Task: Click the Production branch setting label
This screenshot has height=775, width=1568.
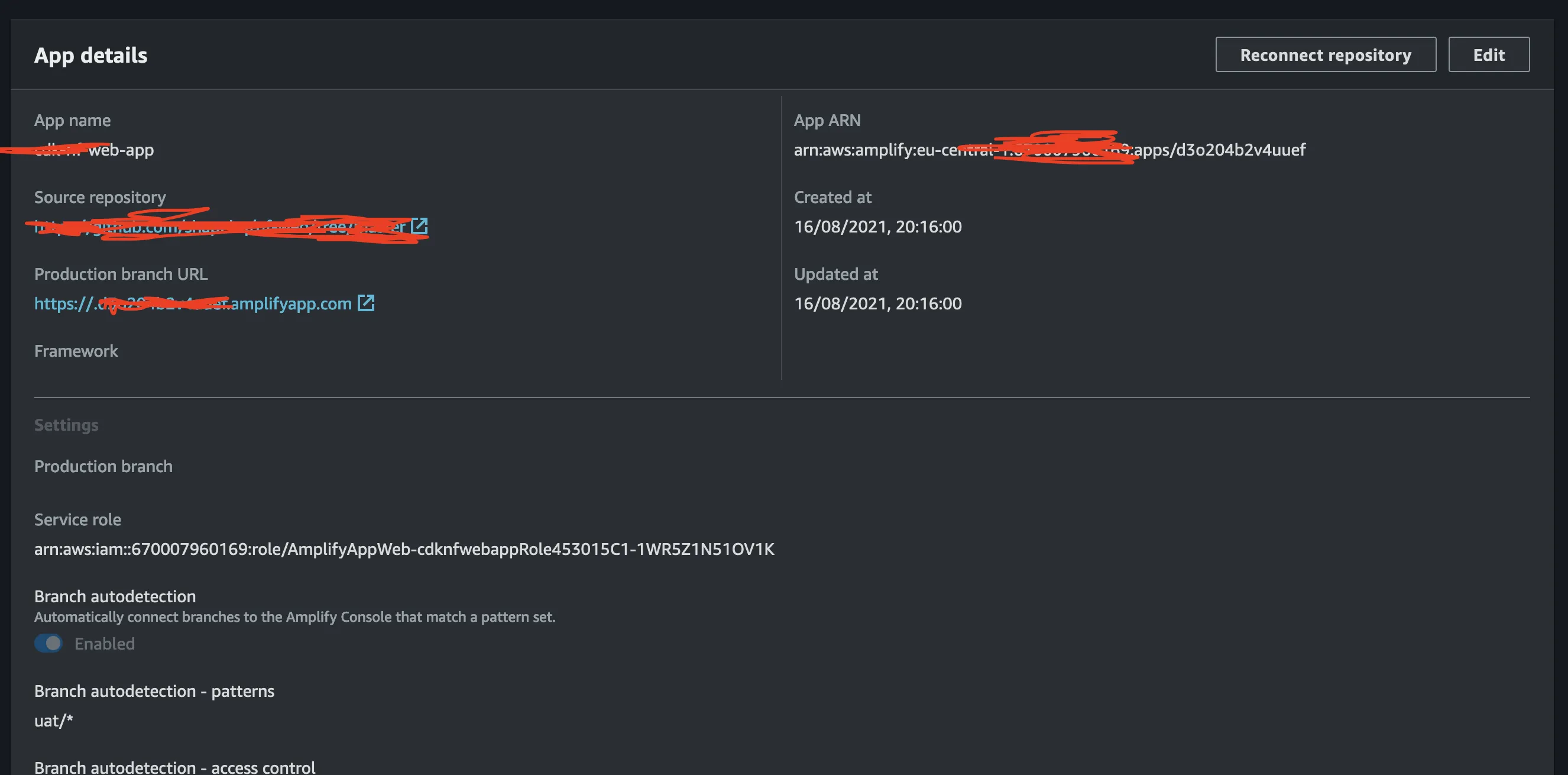Action: click(x=103, y=466)
